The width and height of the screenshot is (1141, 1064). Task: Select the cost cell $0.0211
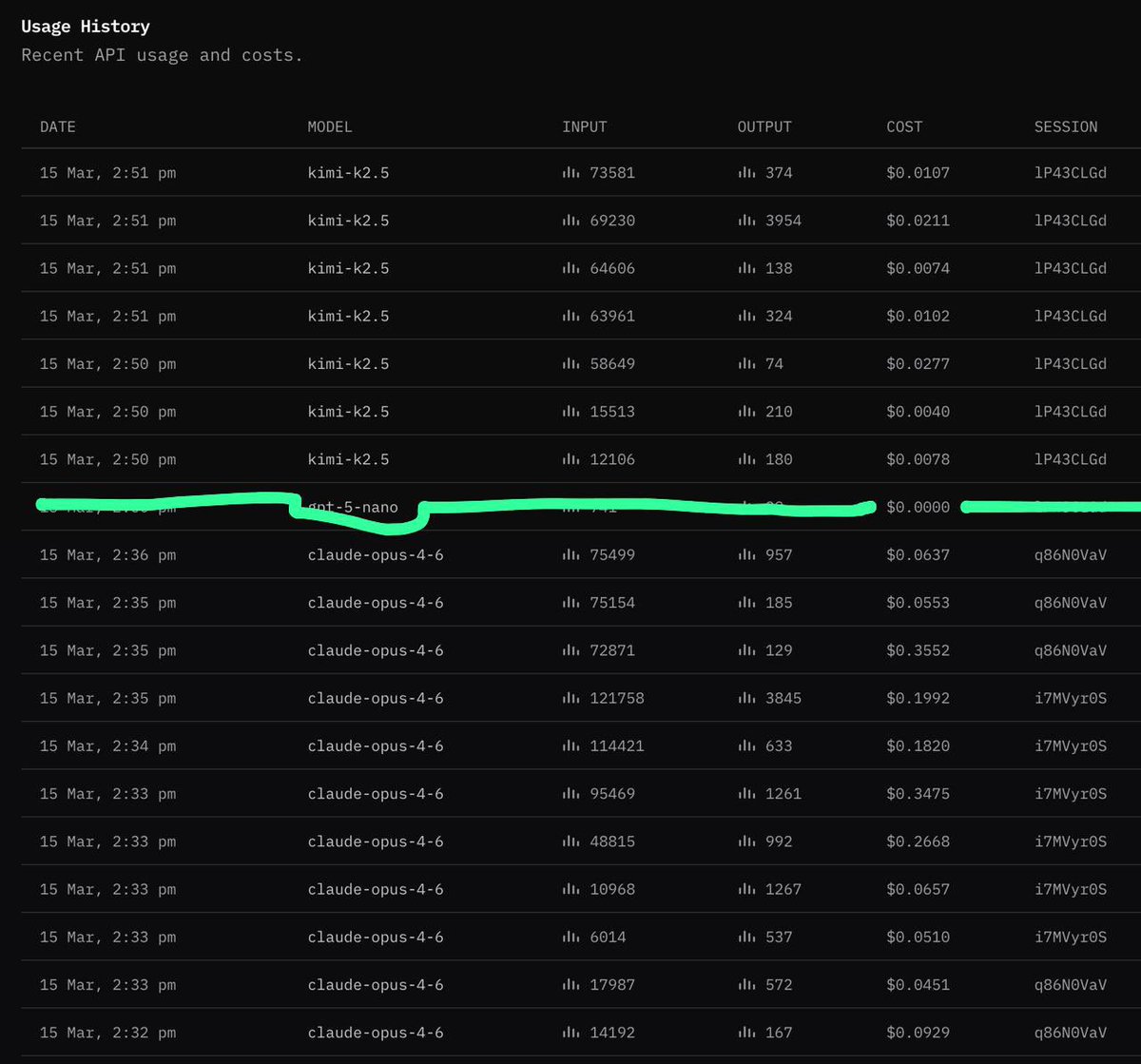pyautogui.click(x=919, y=221)
